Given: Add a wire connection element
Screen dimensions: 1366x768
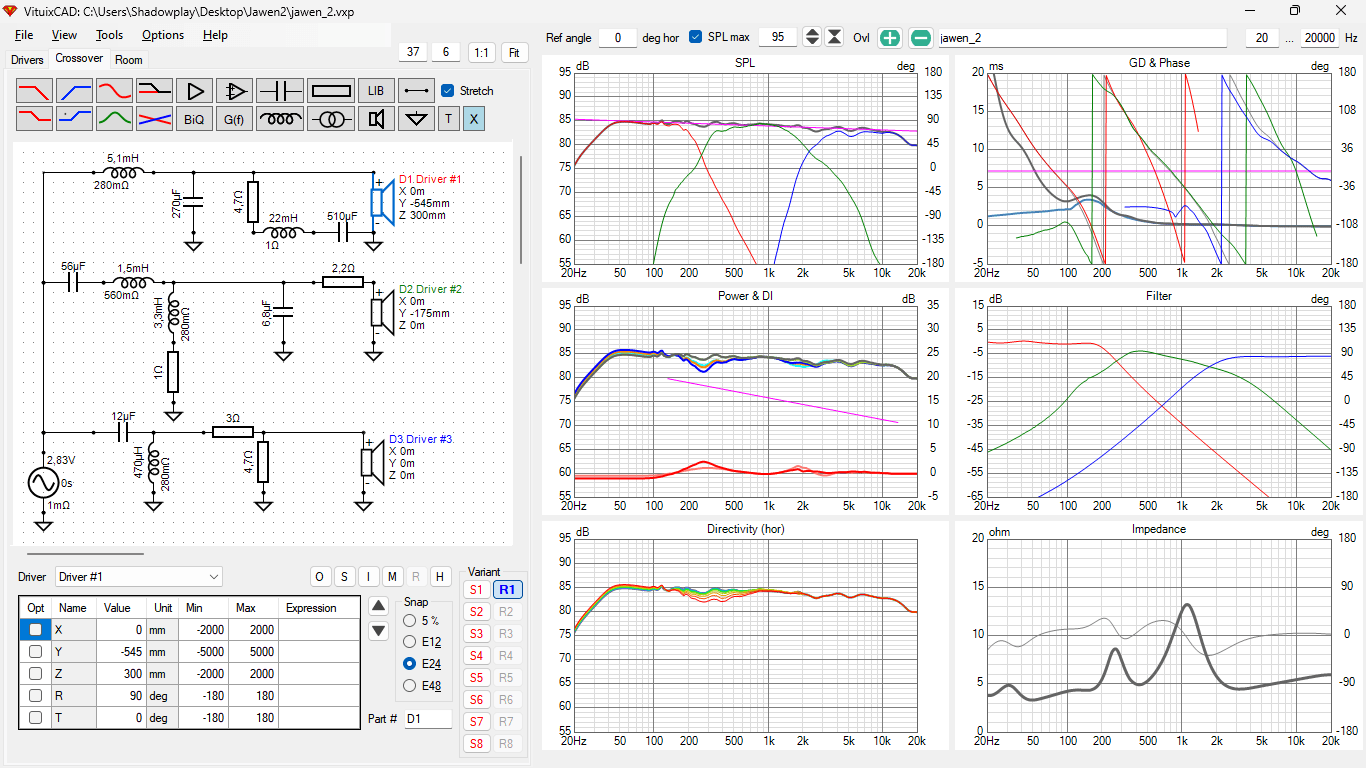Looking at the screenshot, I should [x=416, y=90].
